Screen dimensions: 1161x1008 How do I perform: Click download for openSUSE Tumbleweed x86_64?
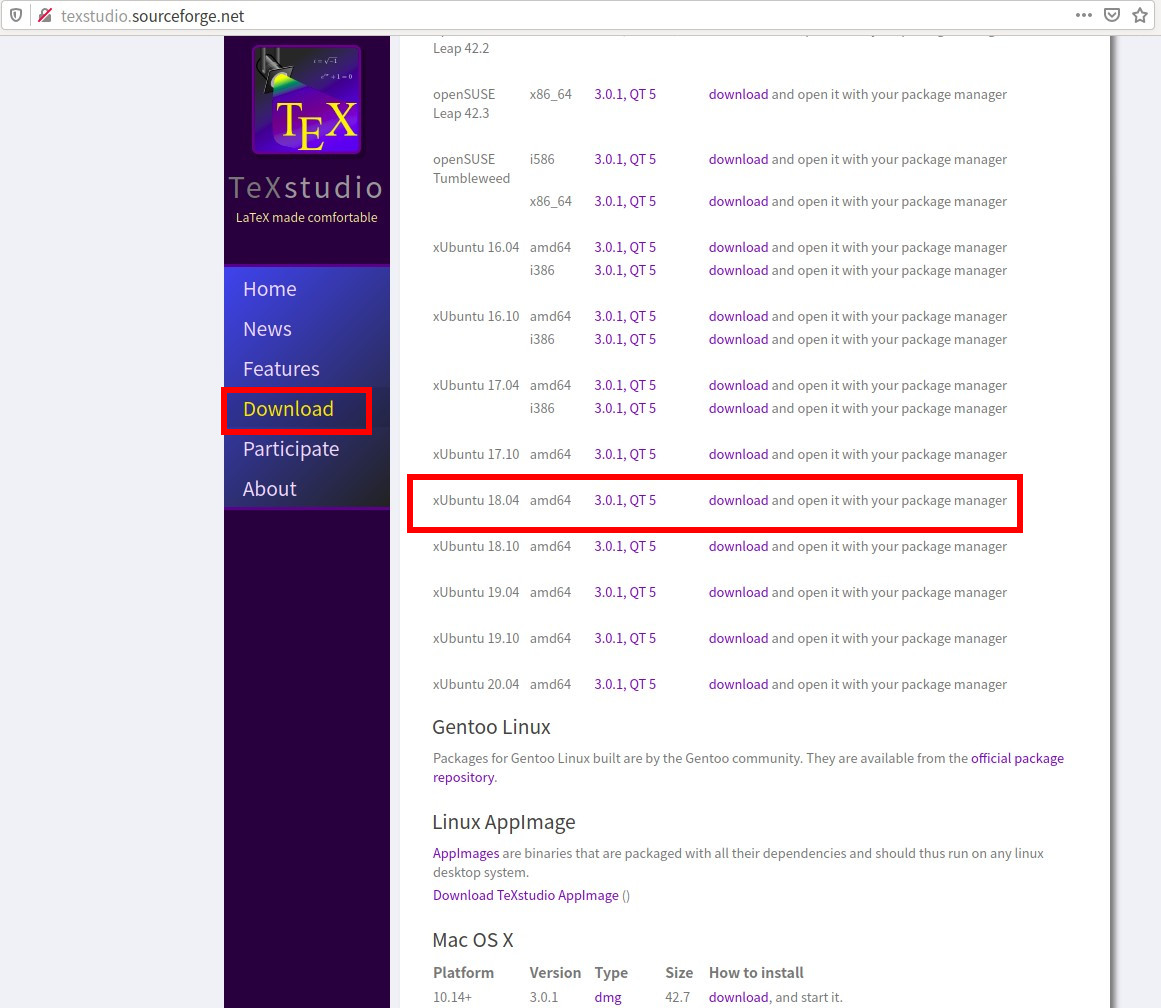738,201
